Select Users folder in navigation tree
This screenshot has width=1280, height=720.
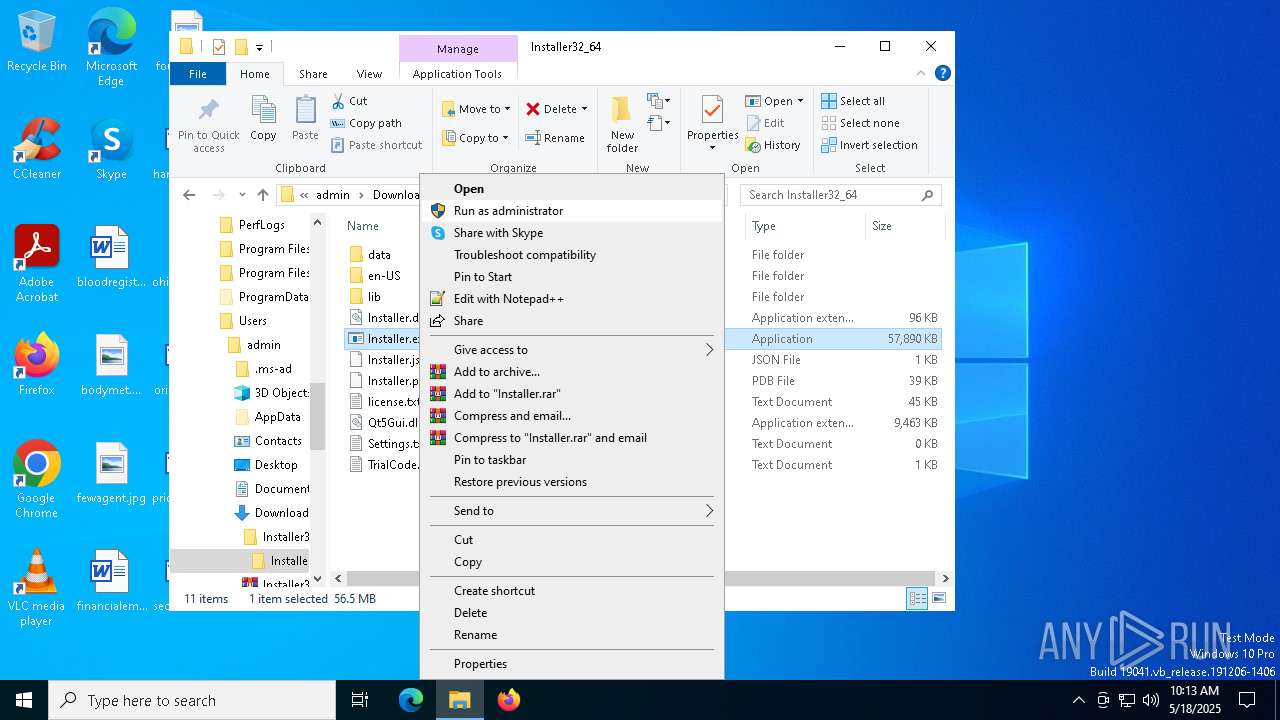click(253, 321)
